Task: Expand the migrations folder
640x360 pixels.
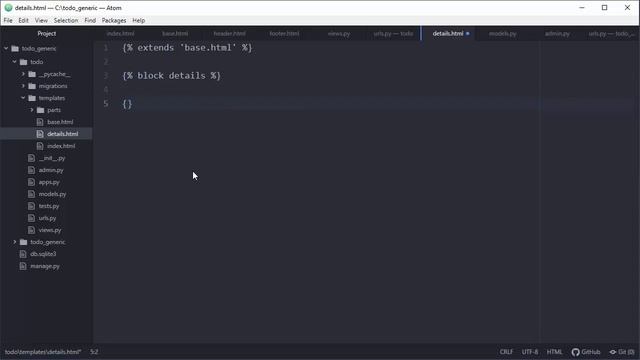Action: point(23,86)
